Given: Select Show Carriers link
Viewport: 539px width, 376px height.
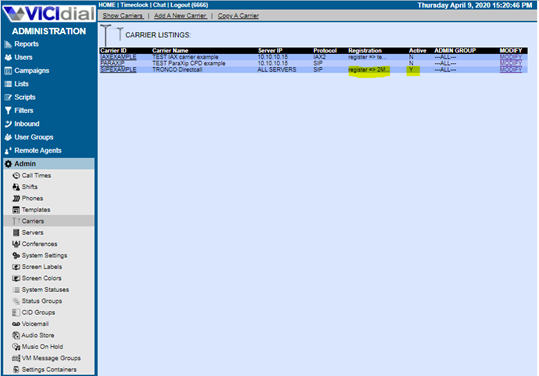Looking at the screenshot, I should [x=123, y=16].
